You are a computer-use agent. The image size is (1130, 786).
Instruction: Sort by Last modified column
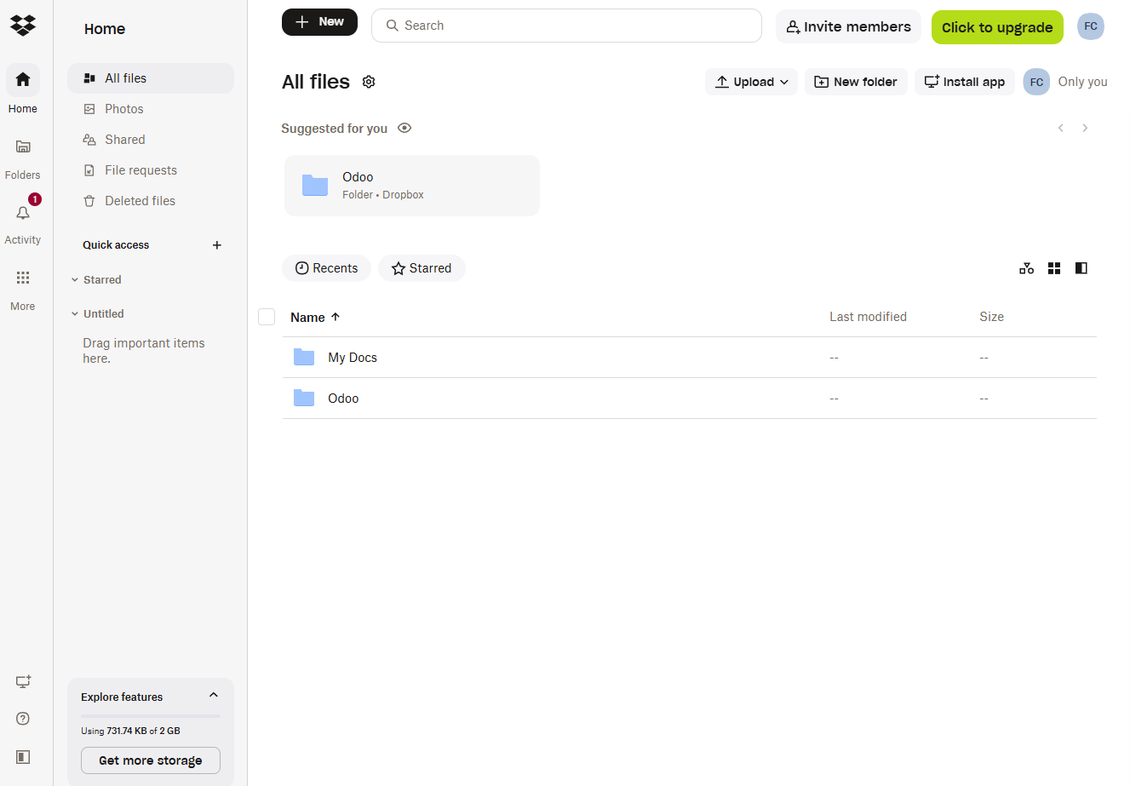868,317
